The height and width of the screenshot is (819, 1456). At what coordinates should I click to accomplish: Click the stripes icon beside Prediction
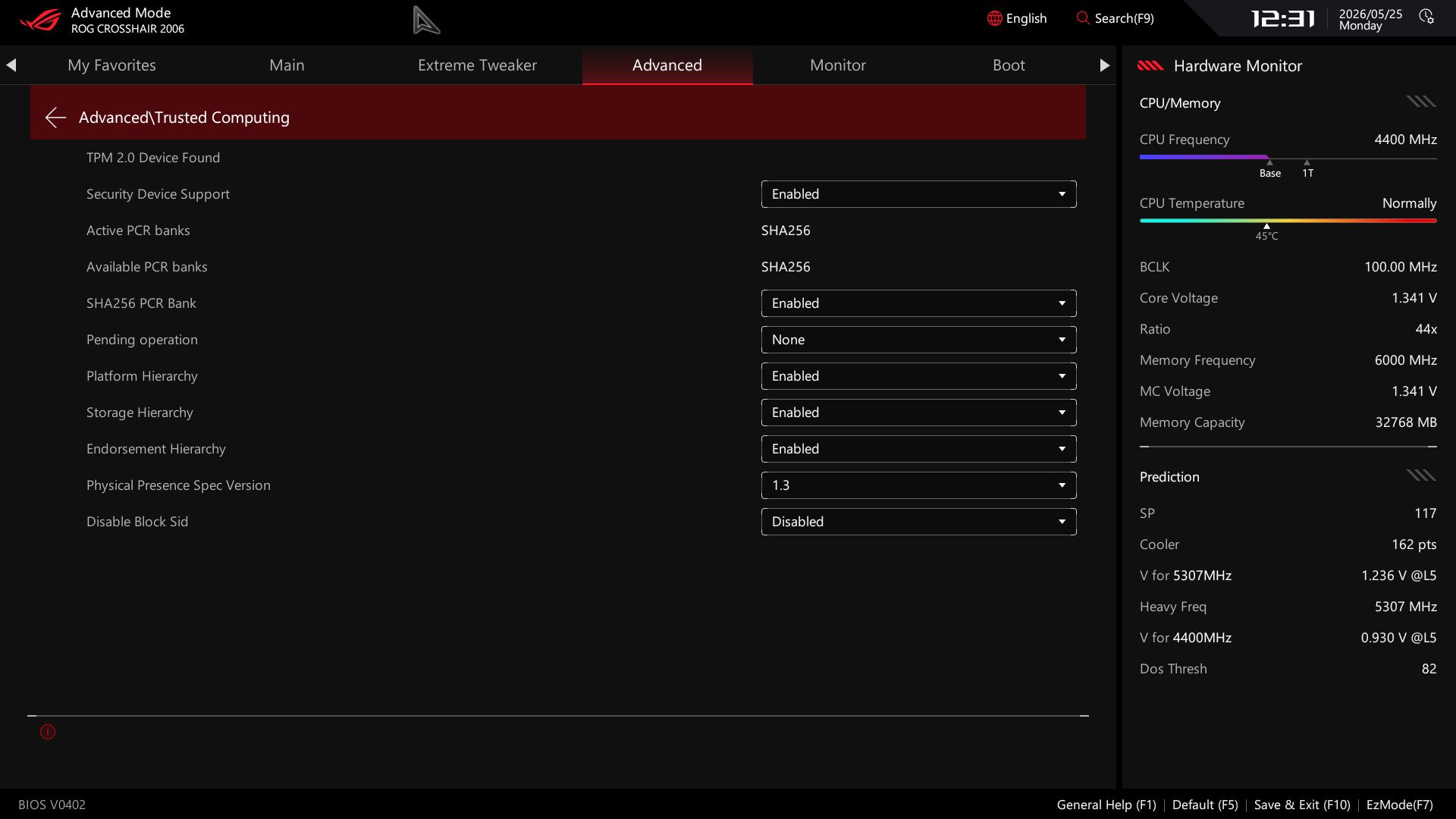(1421, 475)
